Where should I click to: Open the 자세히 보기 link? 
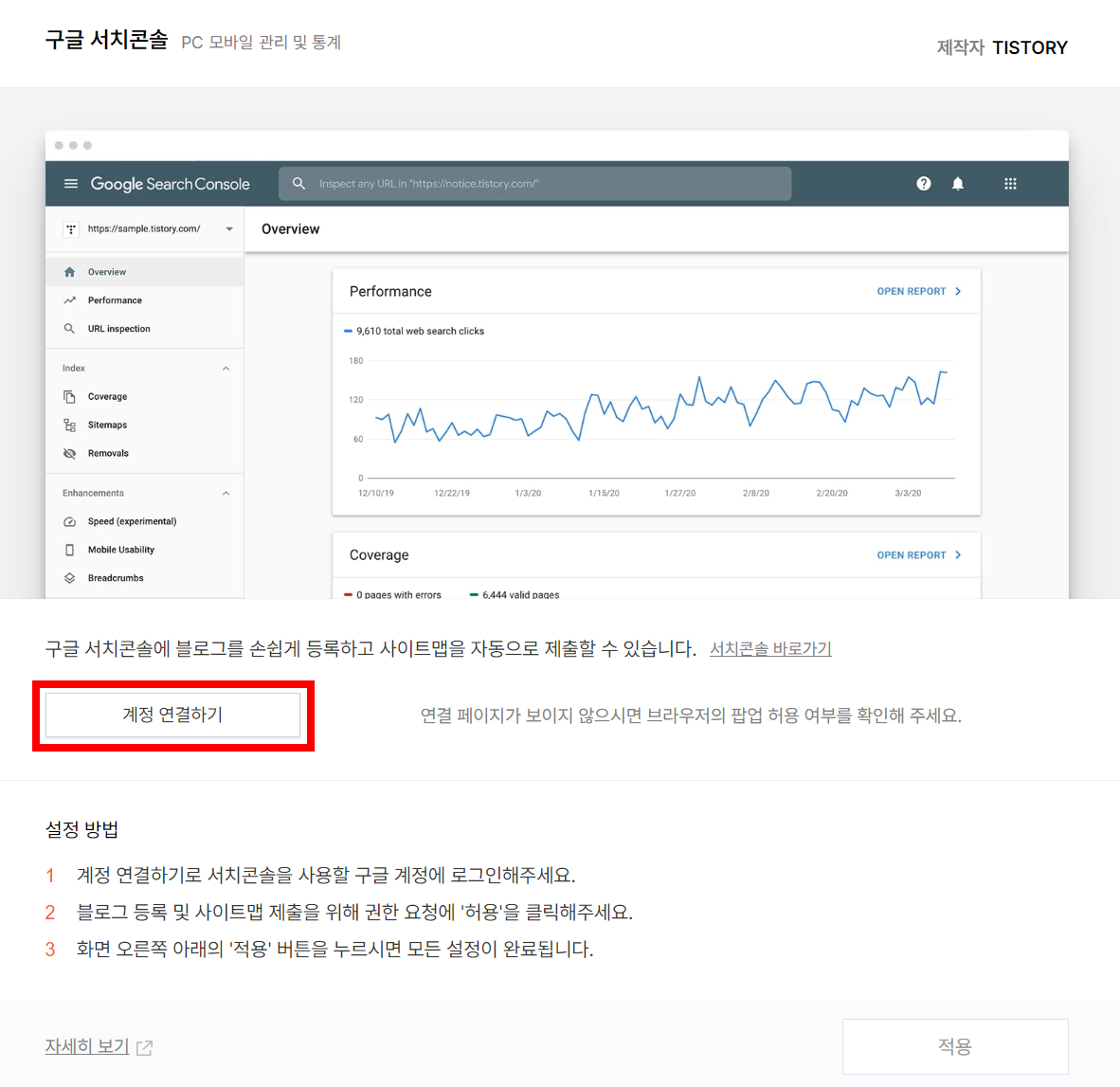tap(87, 1046)
